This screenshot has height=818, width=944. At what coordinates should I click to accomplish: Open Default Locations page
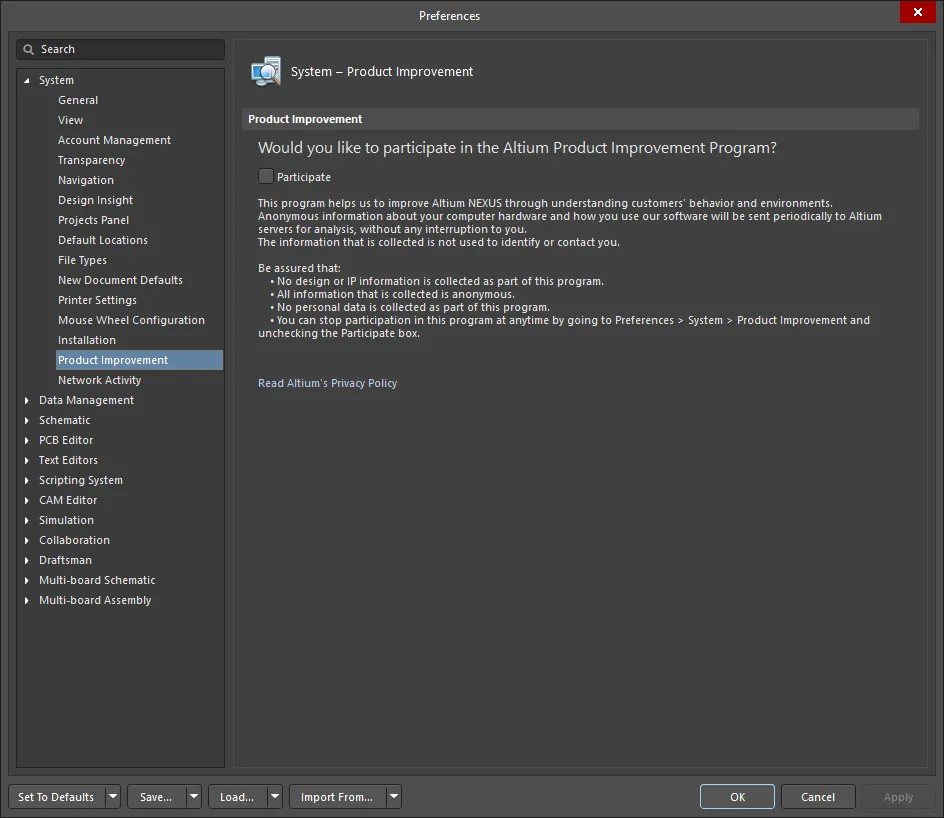[x=103, y=240]
